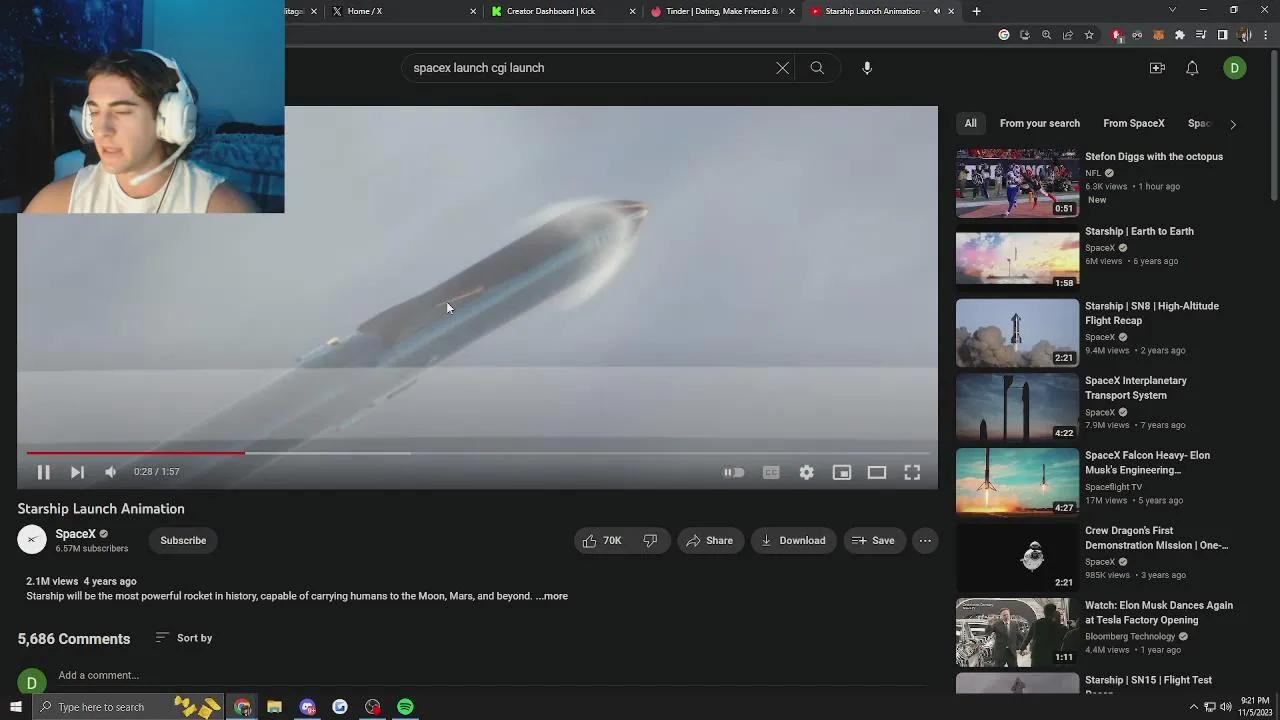Like the video with 70K likes
The width and height of the screenshot is (1280, 720).
click(x=601, y=540)
